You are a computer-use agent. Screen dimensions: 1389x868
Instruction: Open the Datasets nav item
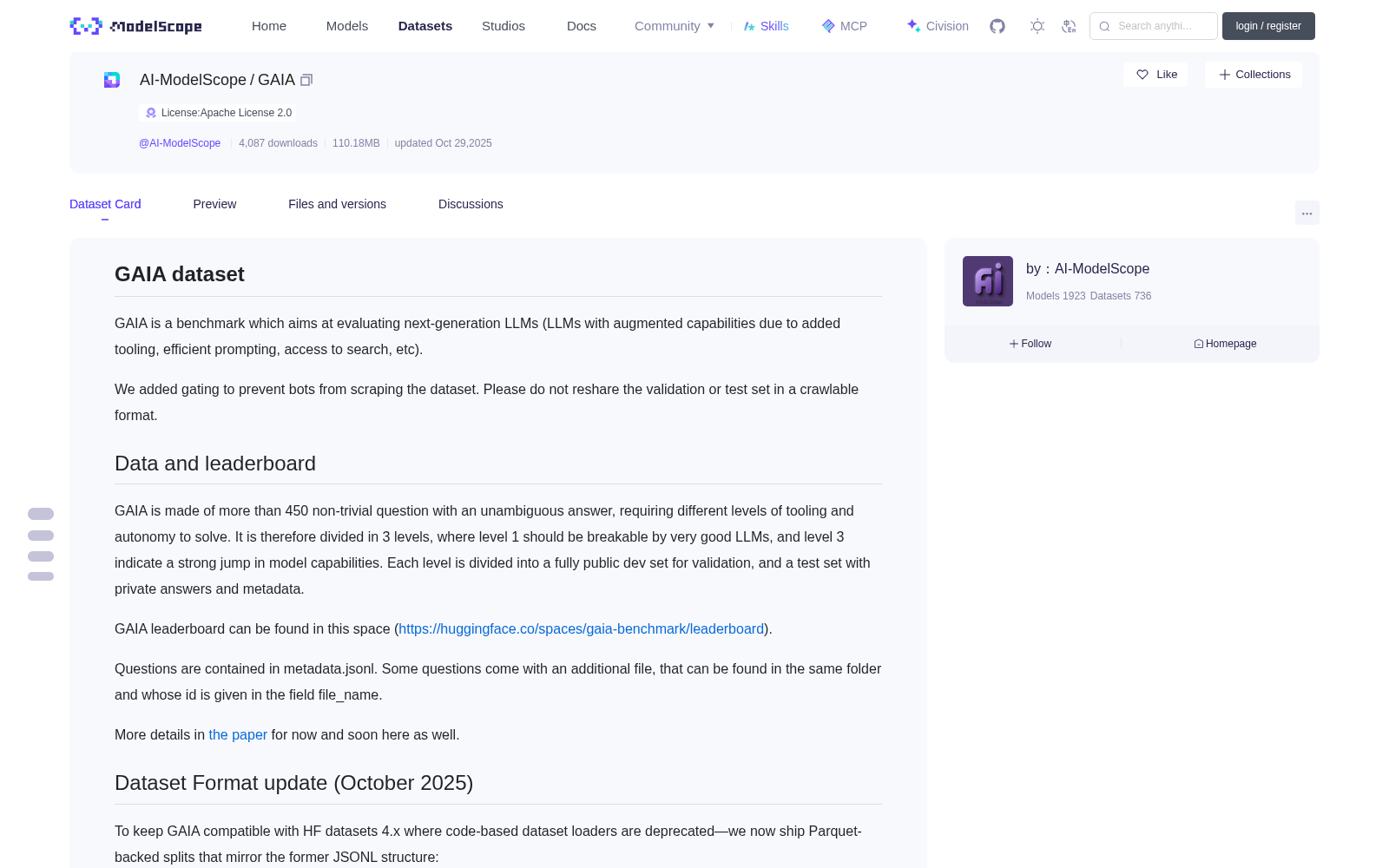425,26
